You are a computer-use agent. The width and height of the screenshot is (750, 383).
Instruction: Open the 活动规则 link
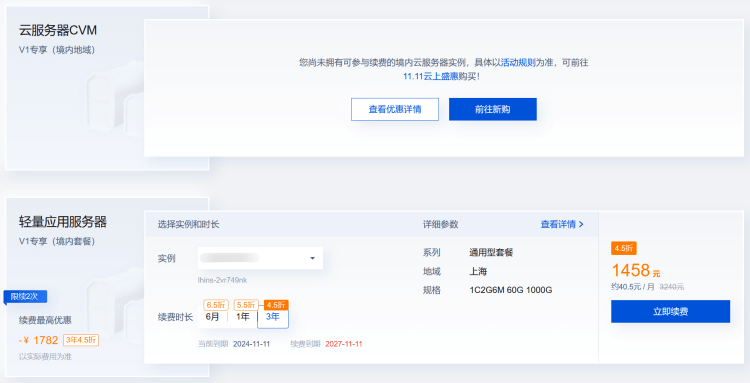518,63
